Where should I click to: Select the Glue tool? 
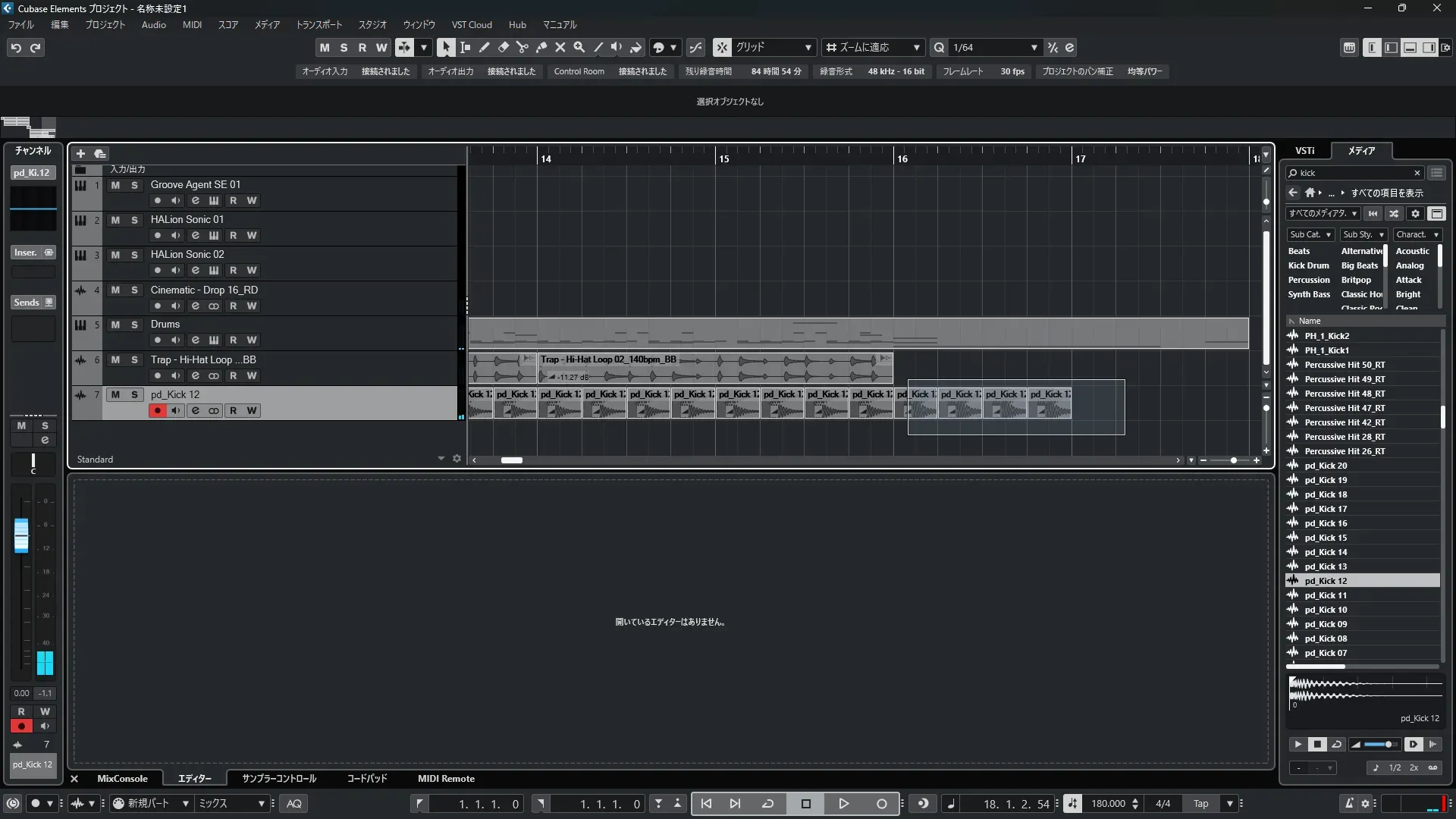(x=541, y=47)
